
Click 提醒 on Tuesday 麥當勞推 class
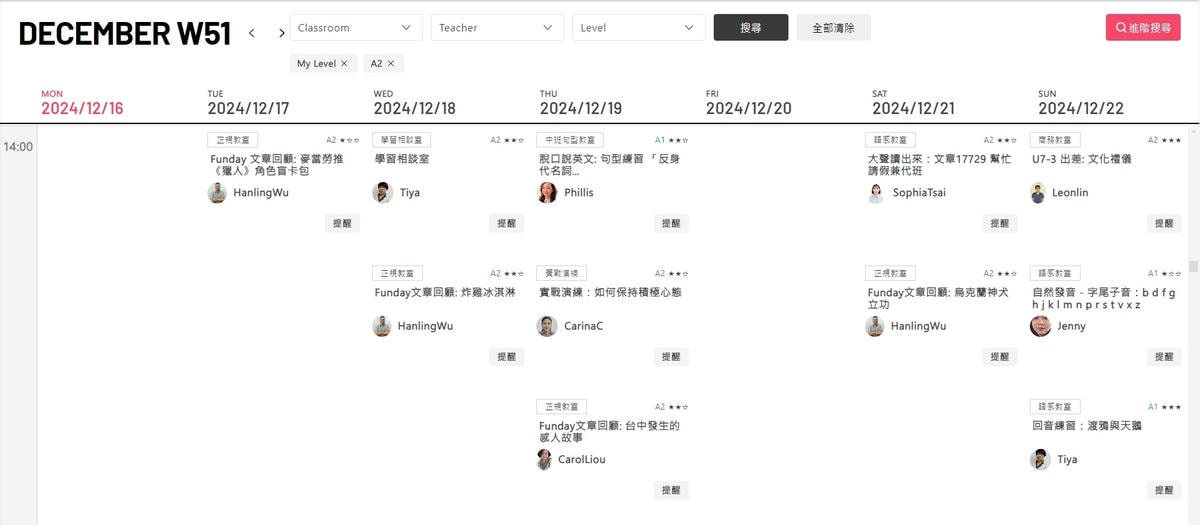point(342,223)
